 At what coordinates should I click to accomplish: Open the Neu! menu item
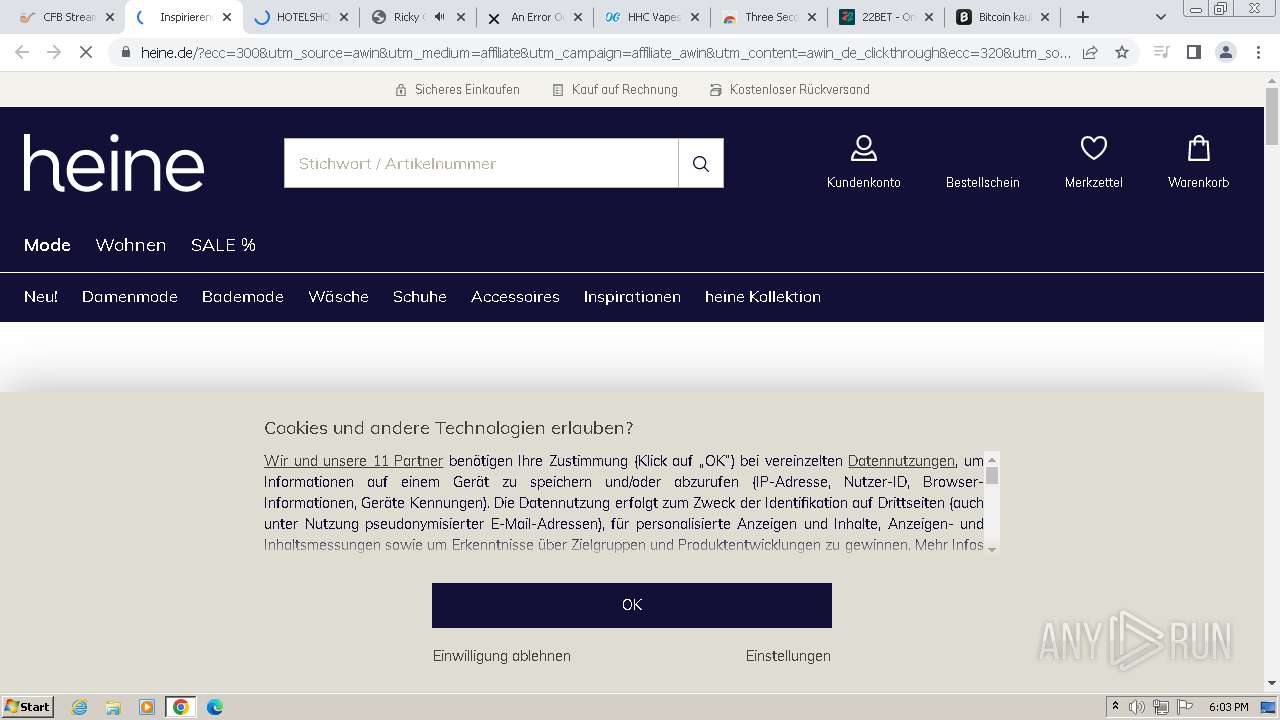click(x=41, y=297)
